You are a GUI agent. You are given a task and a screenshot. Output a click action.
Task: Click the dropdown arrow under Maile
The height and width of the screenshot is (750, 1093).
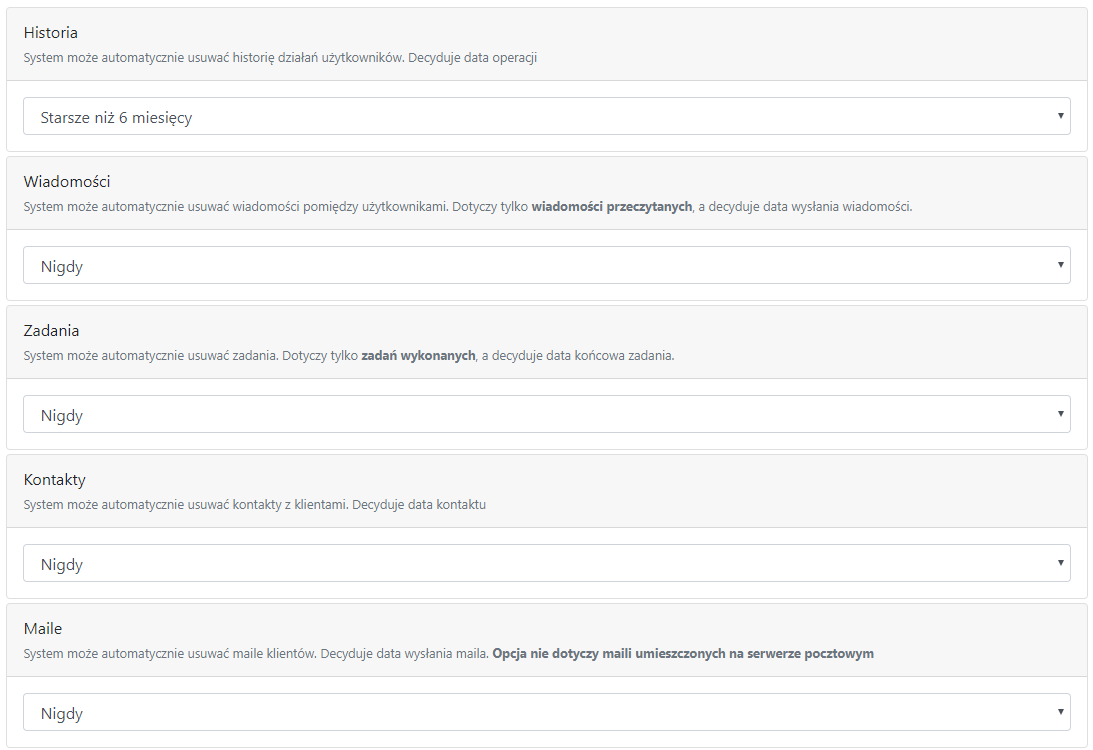click(x=1060, y=712)
